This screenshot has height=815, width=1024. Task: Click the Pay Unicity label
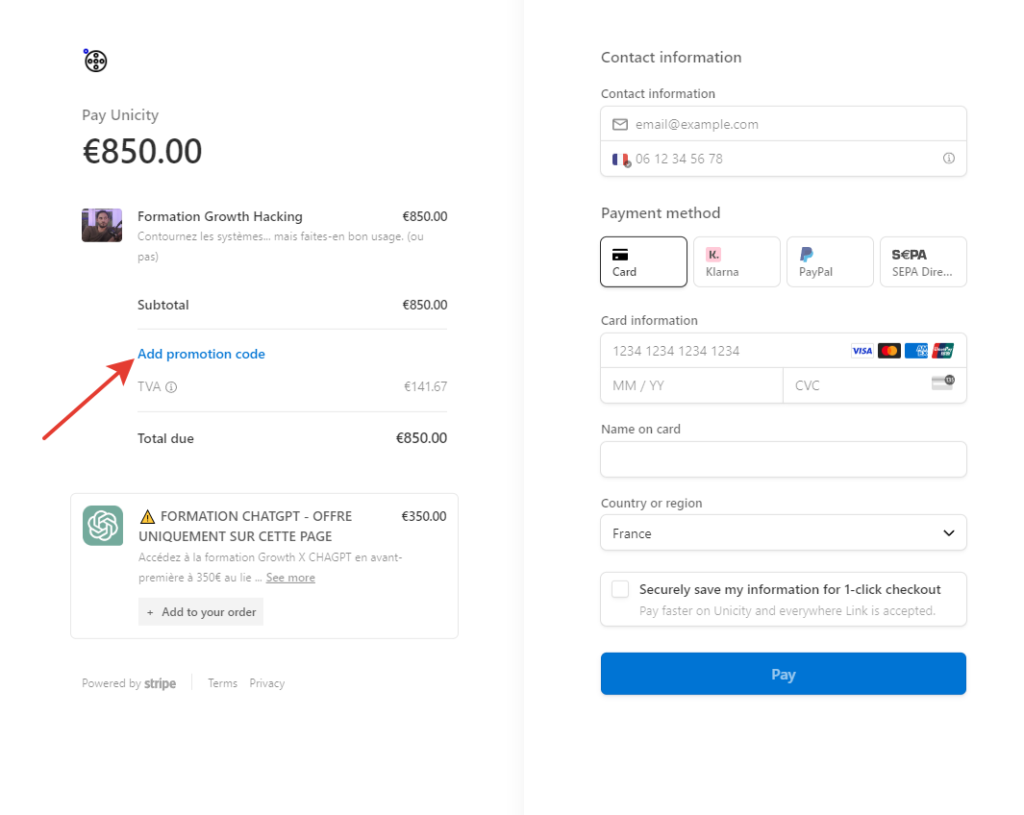tap(120, 115)
